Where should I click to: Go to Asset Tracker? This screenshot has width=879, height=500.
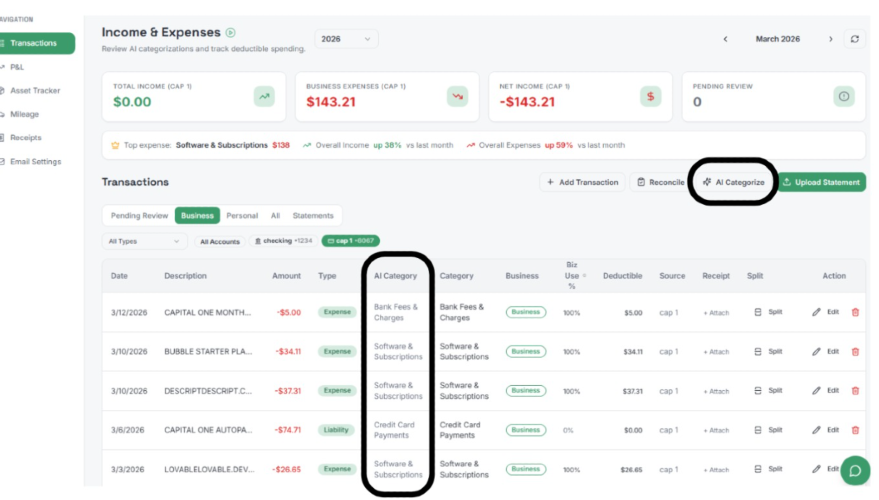35,91
